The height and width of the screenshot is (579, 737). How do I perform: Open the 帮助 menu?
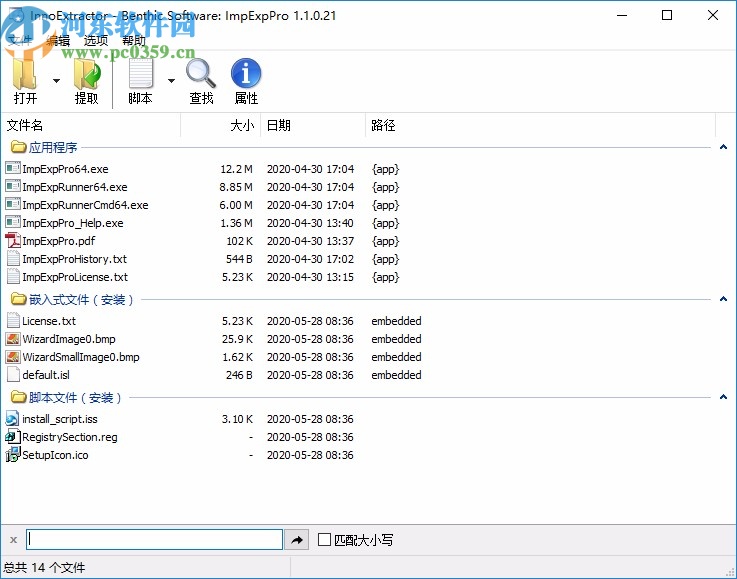[x=134, y=40]
